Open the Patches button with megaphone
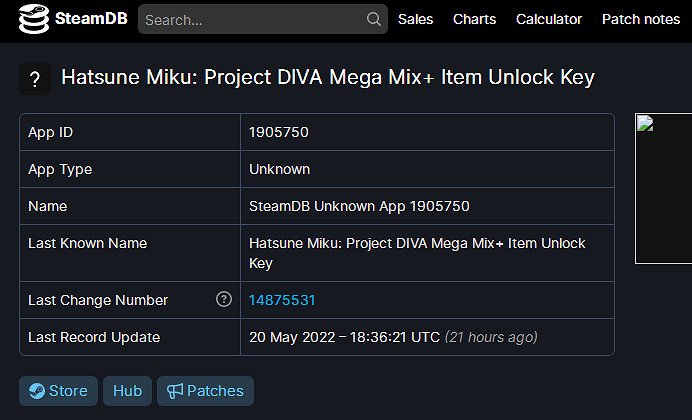 205,391
